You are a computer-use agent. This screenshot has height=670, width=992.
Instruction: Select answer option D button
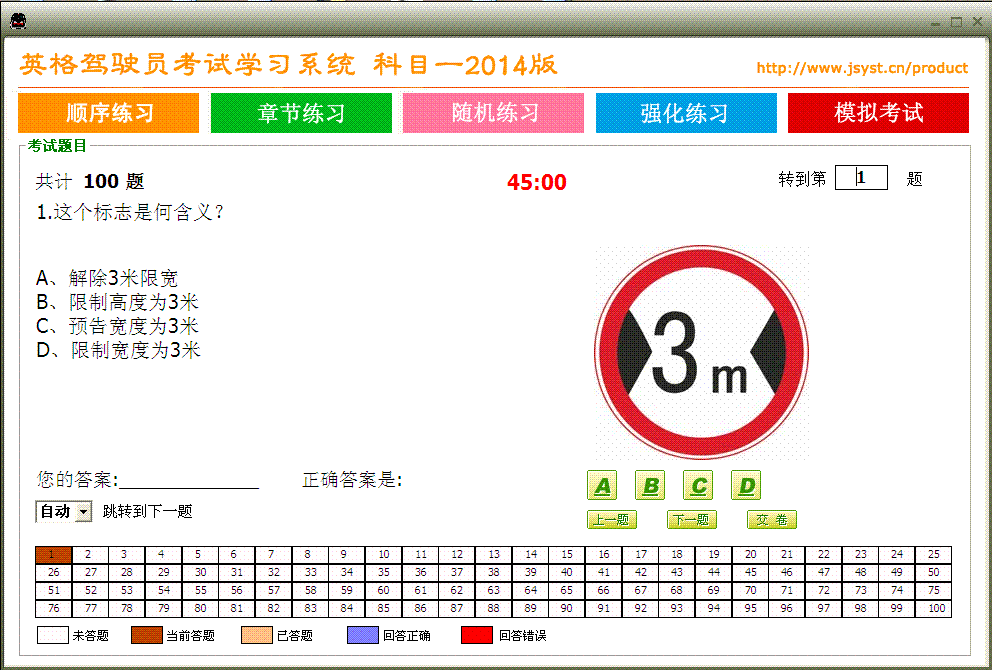point(746,485)
